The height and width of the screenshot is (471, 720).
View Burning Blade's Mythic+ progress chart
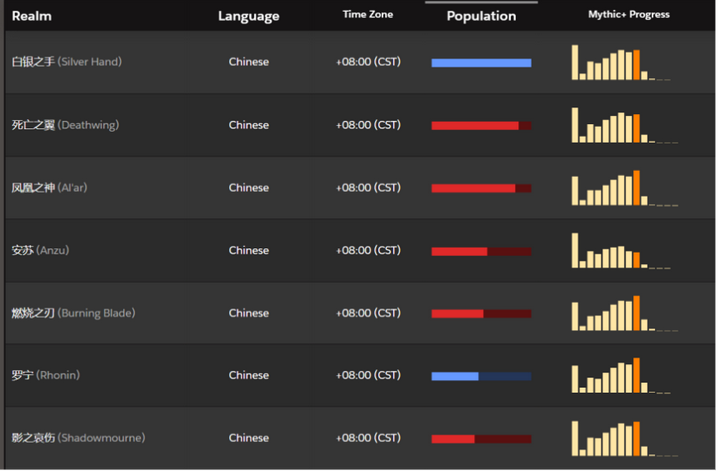point(624,314)
